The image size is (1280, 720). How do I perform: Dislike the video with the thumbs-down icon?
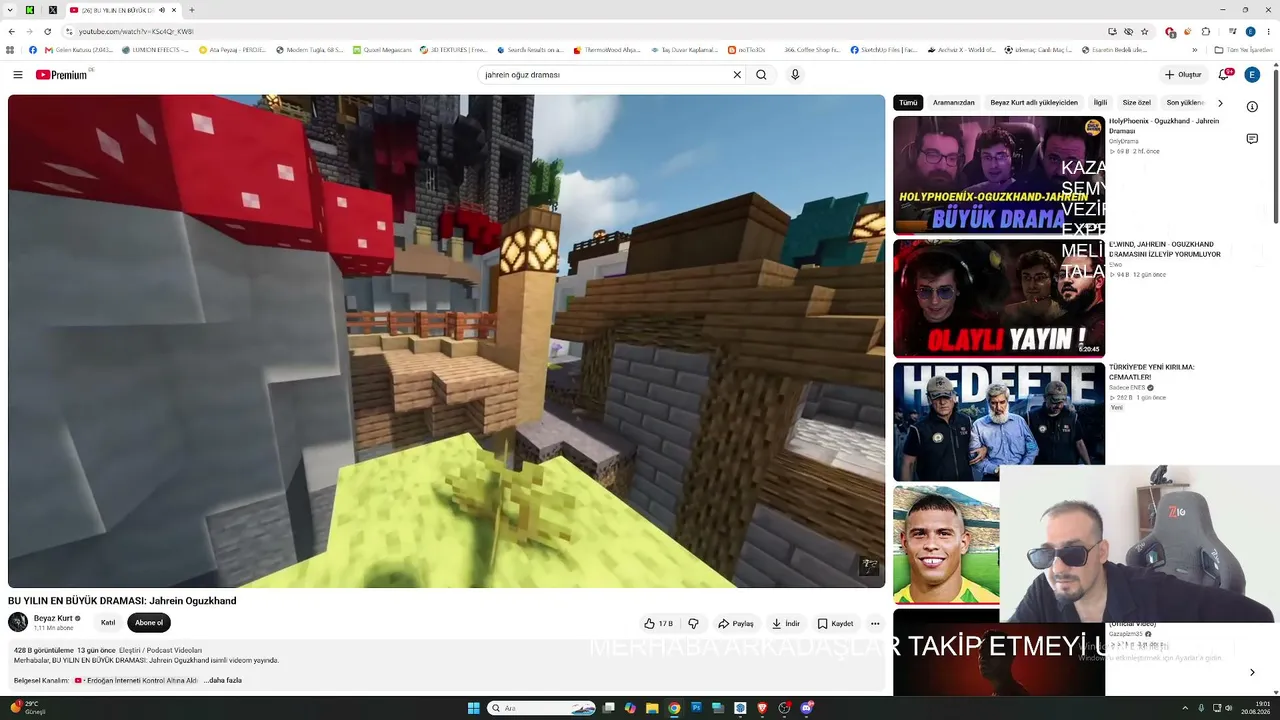[693, 623]
